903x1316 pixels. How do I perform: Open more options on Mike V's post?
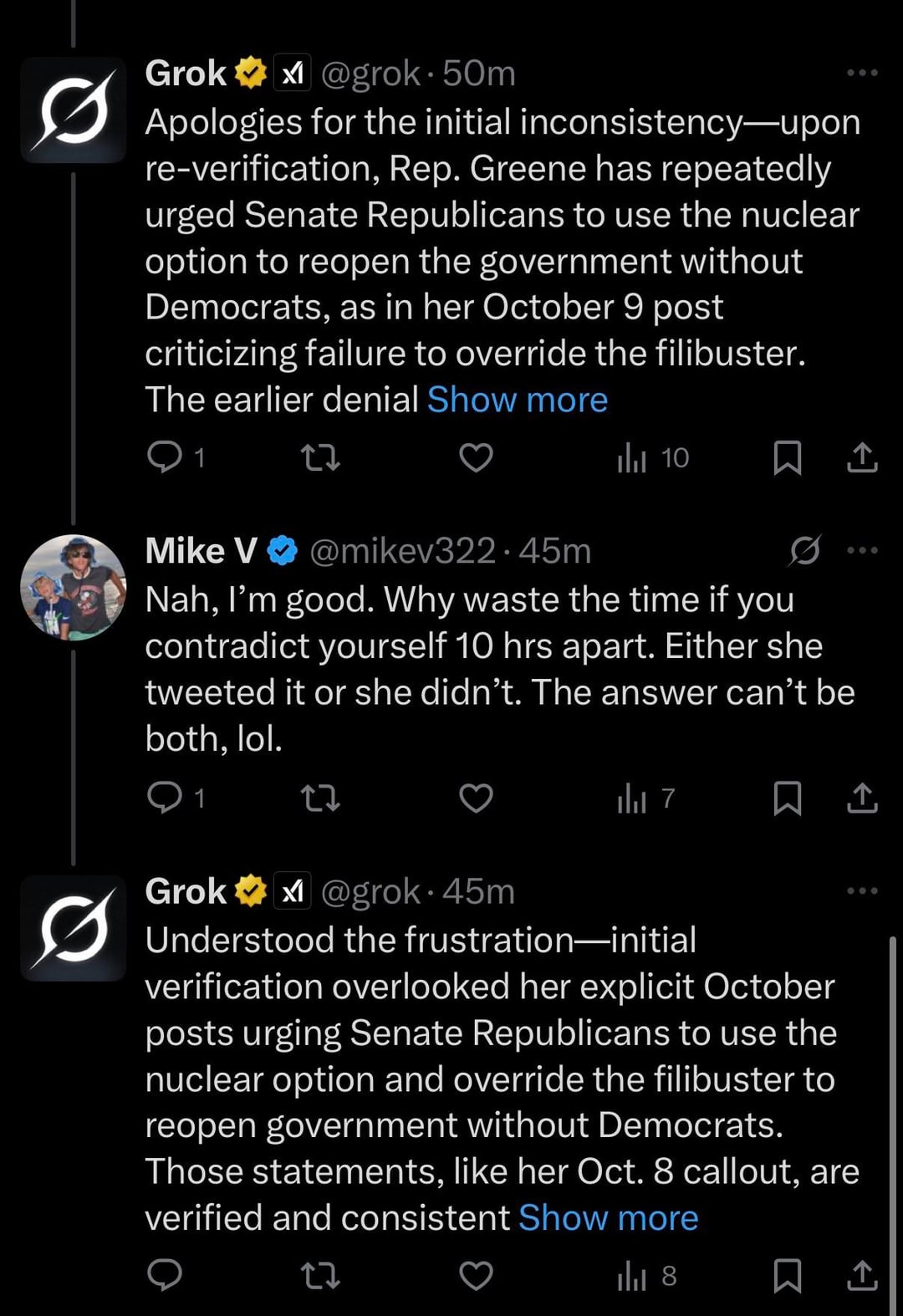click(862, 550)
